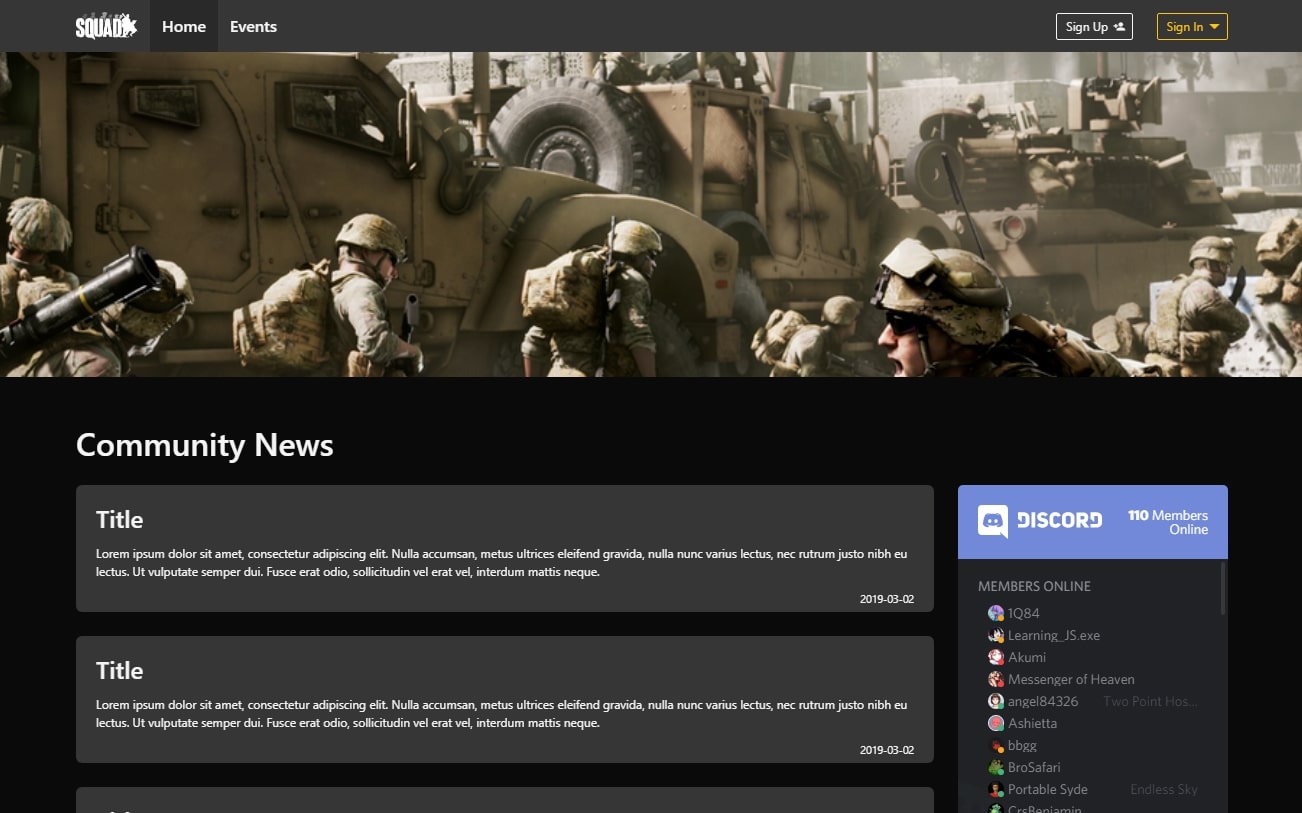Image resolution: width=1302 pixels, height=813 pixels.
Task: Click the second news card's 2019-03-02 date
Action: click(887, 750)
